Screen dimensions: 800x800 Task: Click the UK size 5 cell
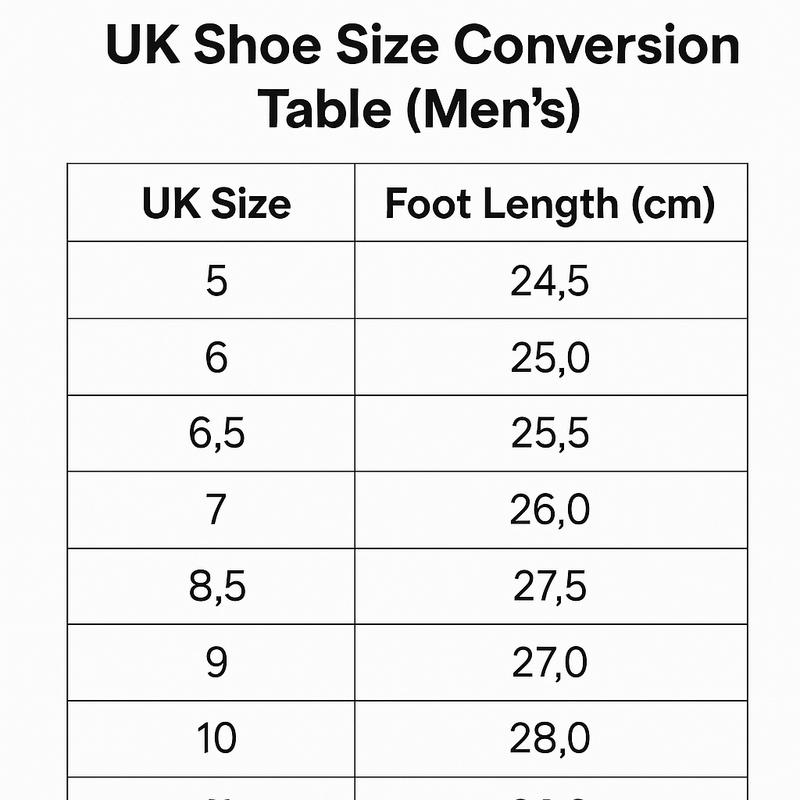click(211, 280)
